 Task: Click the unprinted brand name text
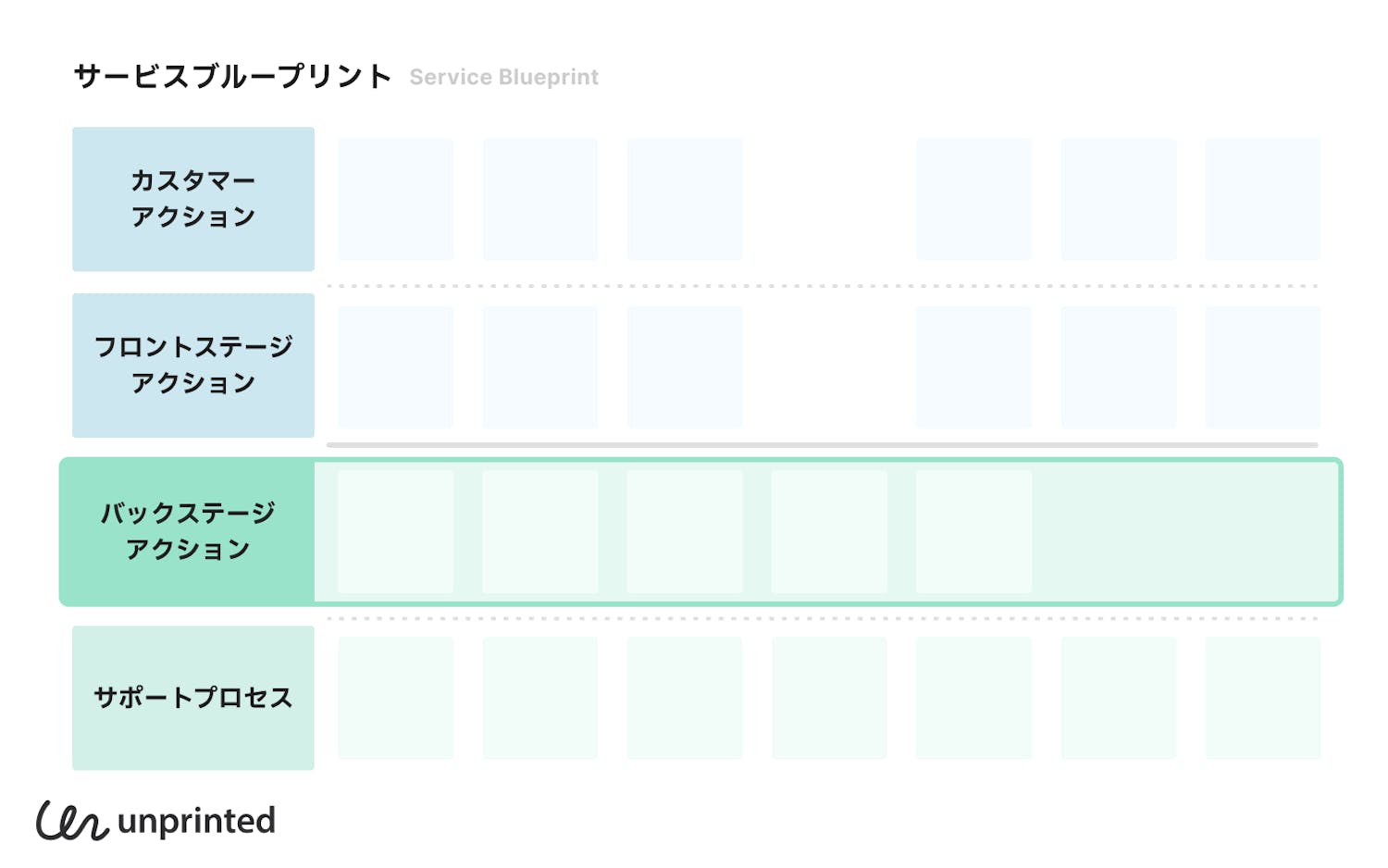[196, 821]
